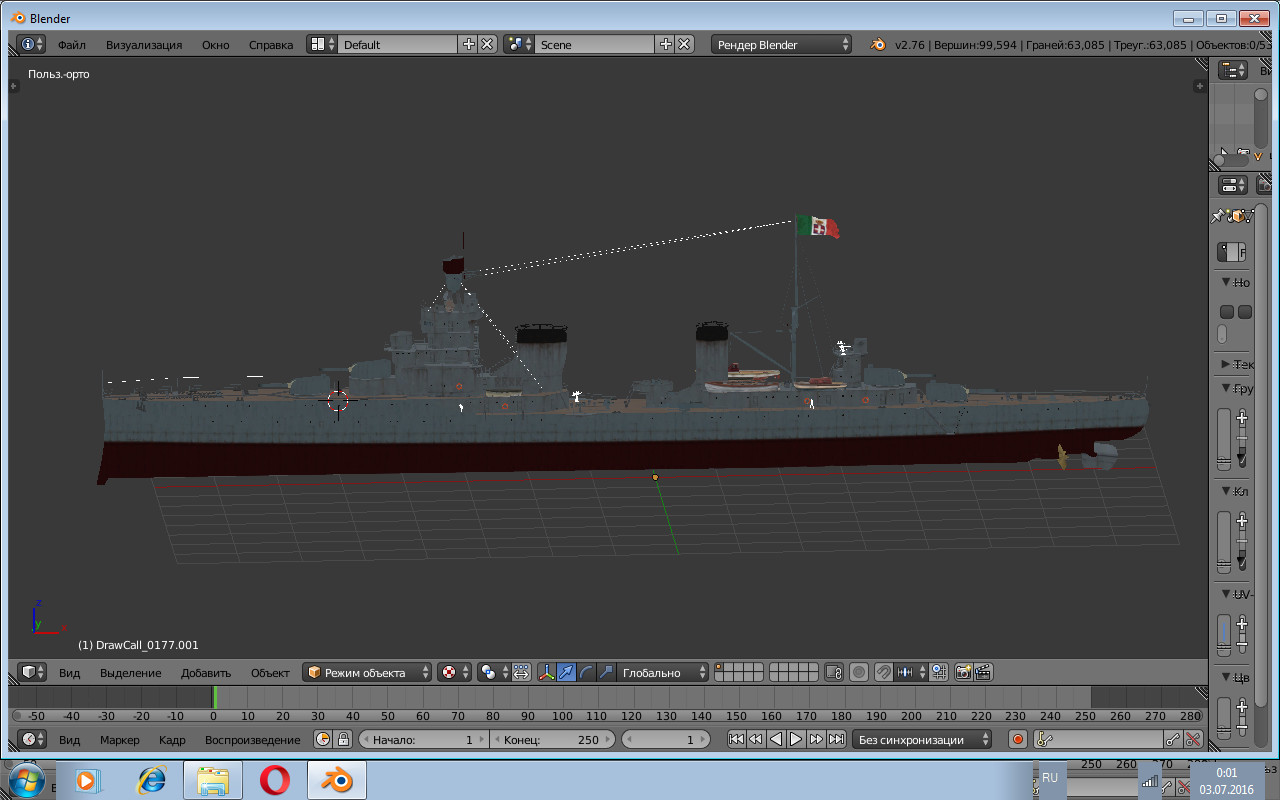This screenshot has width=1280, height=800.
Task: Jump to the last frame
Action: click(836, 739)
